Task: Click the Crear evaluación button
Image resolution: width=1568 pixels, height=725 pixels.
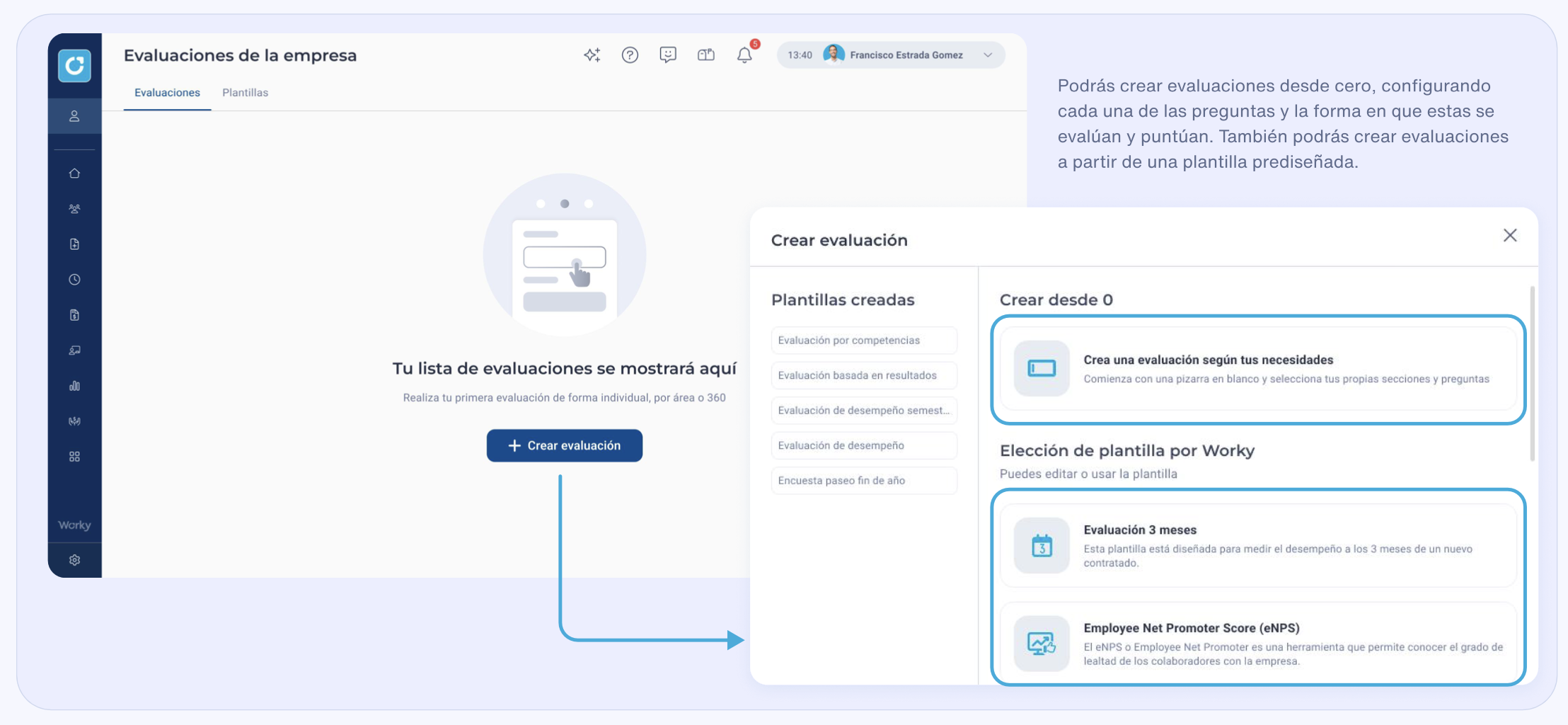Action: click(565, 445)
